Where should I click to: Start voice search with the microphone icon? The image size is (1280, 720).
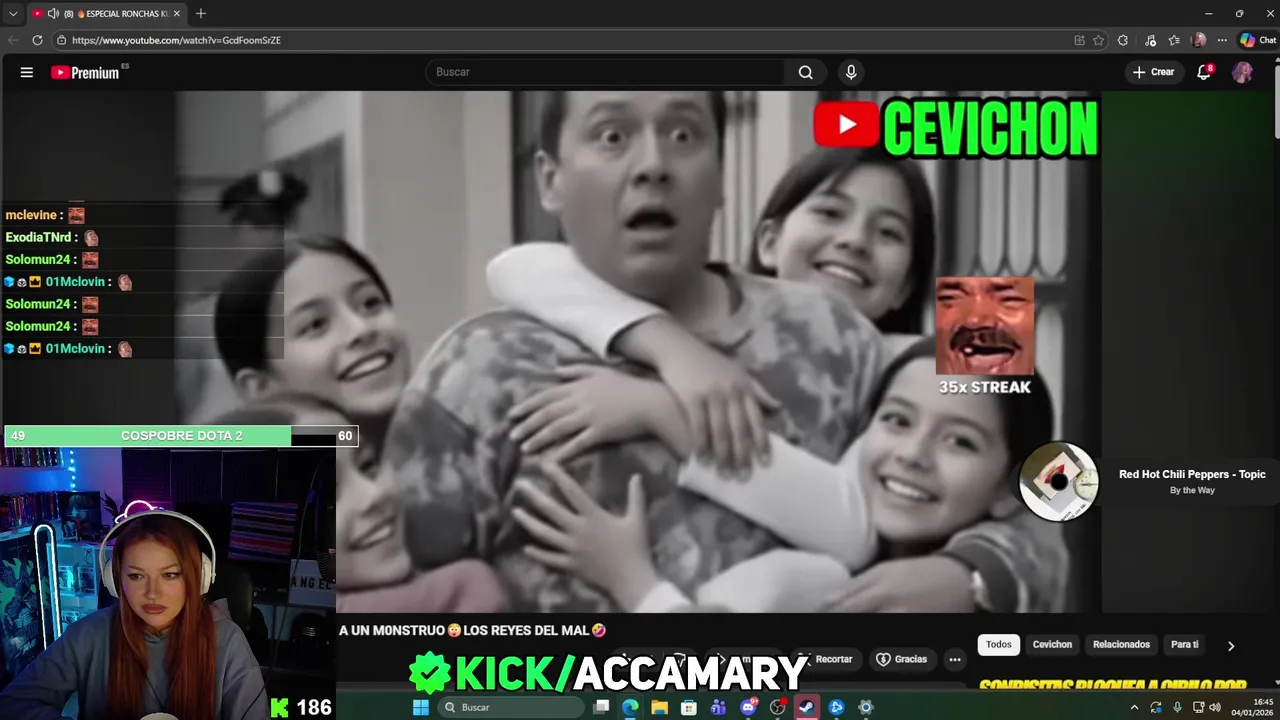tap(851, 72)
